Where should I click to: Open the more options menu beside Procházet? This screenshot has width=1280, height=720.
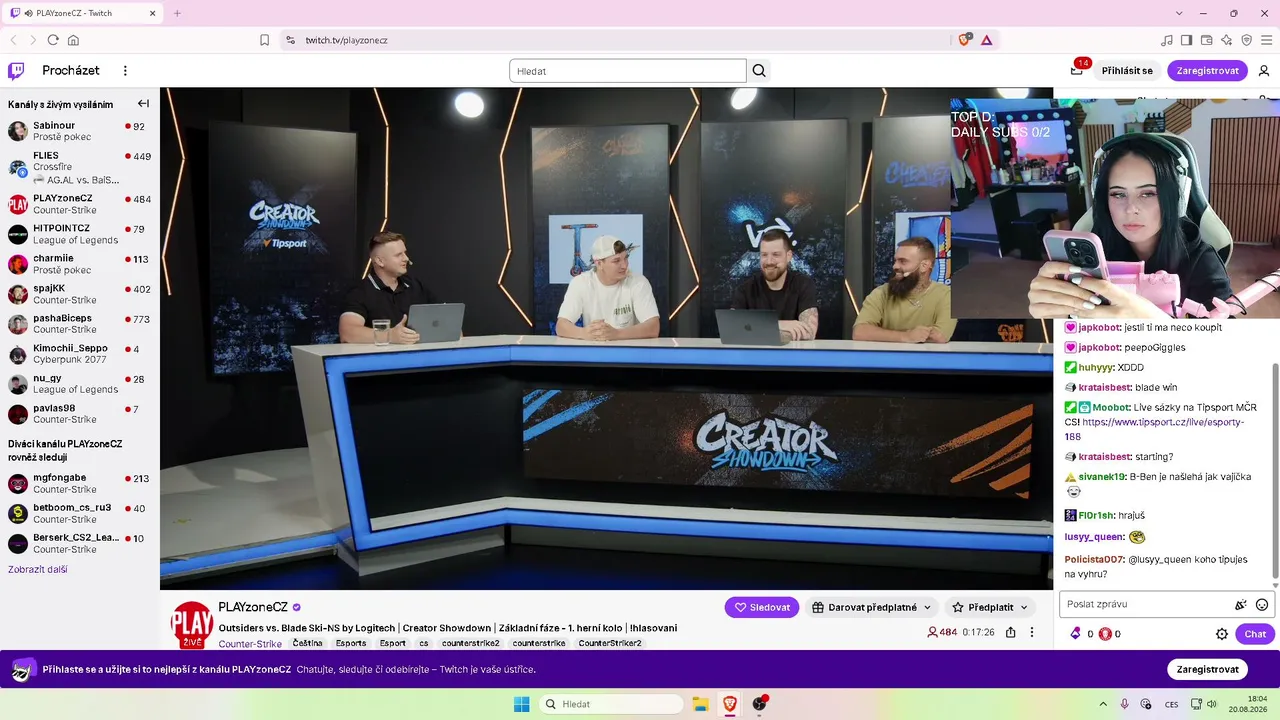tap(125, 71)
